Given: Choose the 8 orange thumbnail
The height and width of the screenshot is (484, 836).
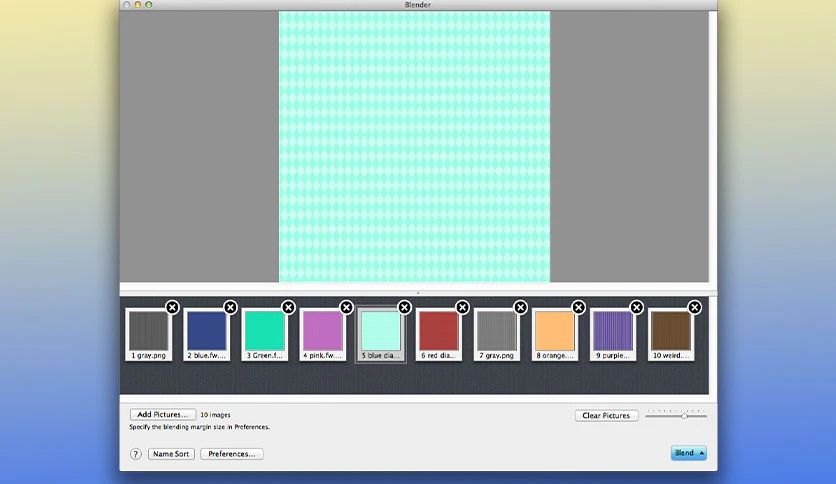Looking at the screenshot, I should (x=555, y=334).
